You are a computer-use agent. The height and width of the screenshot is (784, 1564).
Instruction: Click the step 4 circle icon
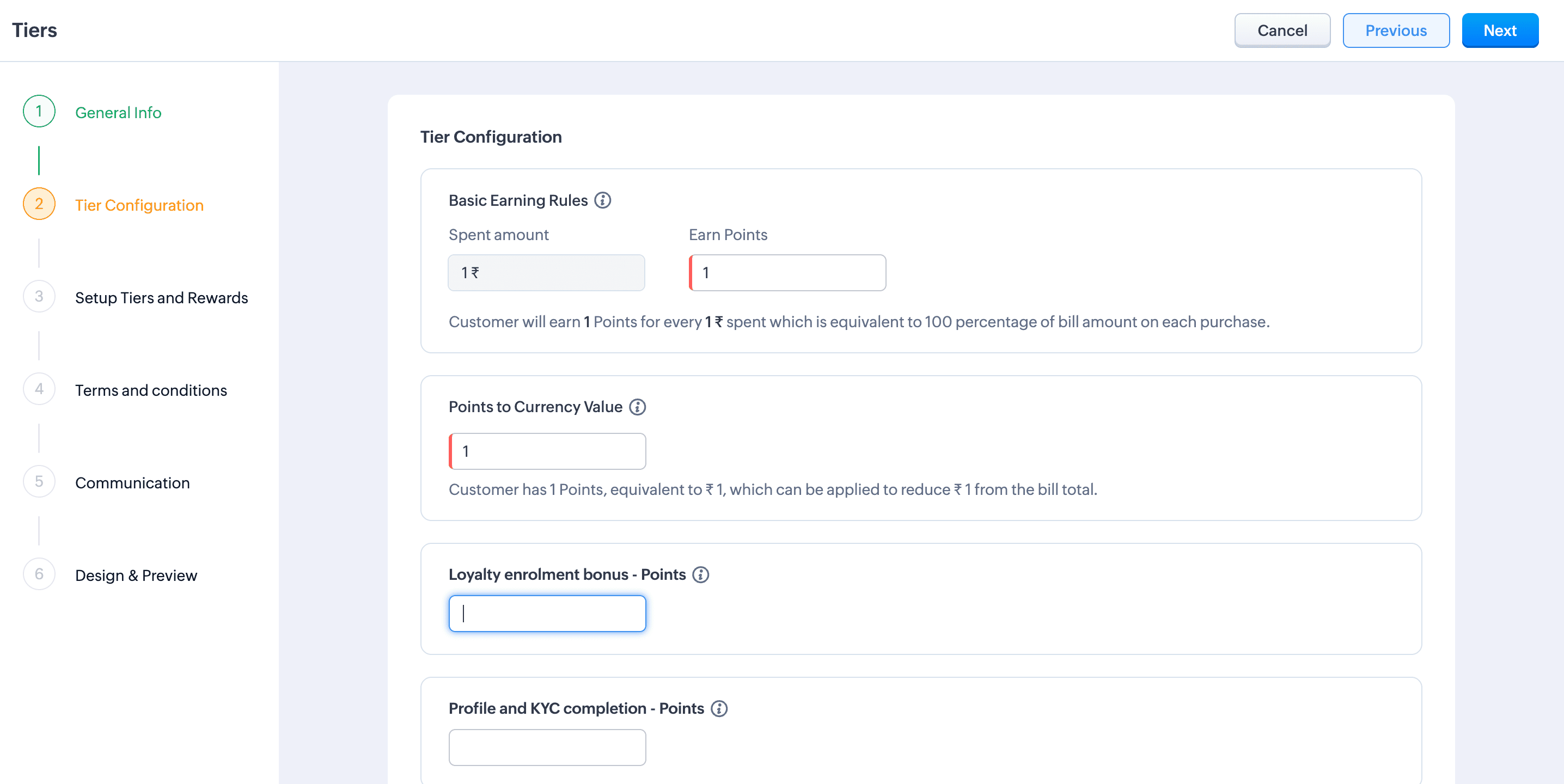[39, 390]
